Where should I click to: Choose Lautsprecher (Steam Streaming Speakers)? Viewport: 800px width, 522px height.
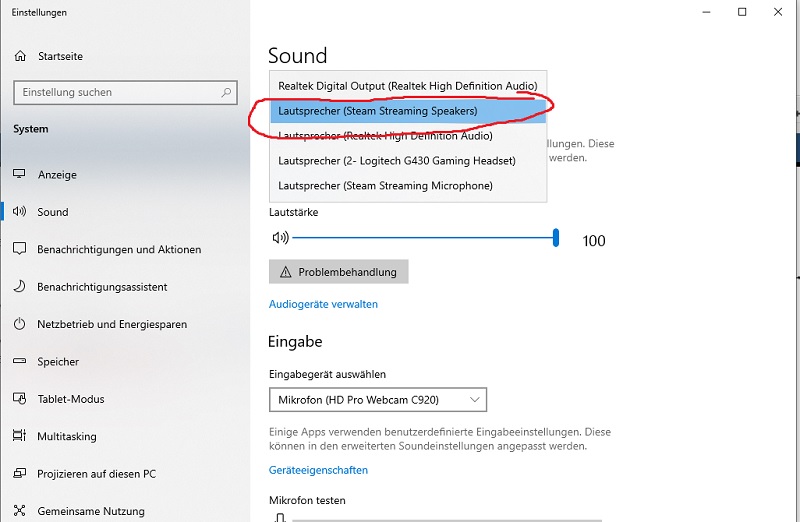pos(408,111)
